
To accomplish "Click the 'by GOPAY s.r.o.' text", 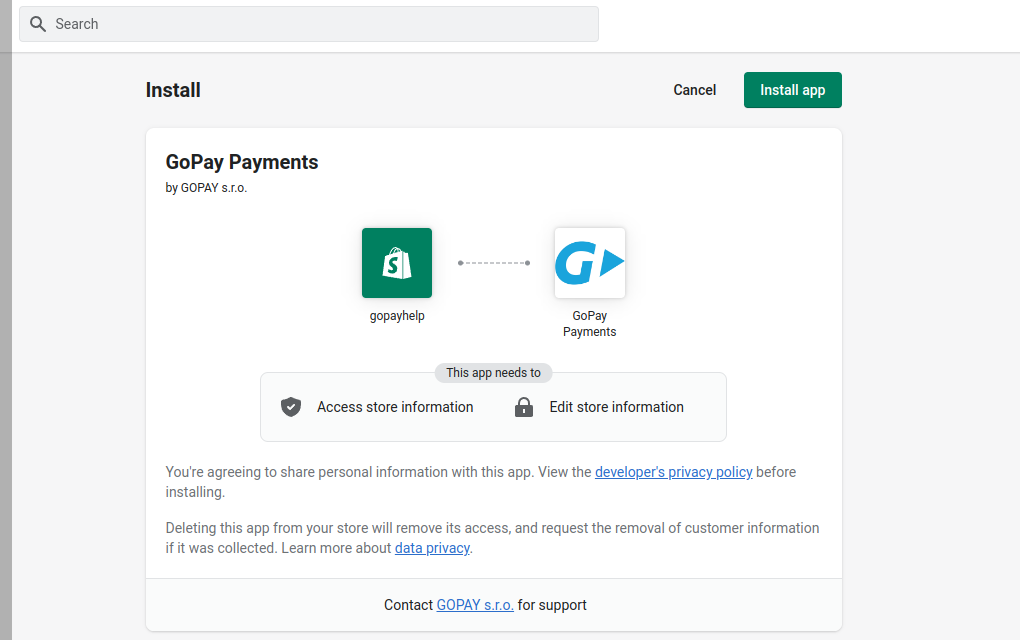I will pyautogui.click(x=206, y=188).
